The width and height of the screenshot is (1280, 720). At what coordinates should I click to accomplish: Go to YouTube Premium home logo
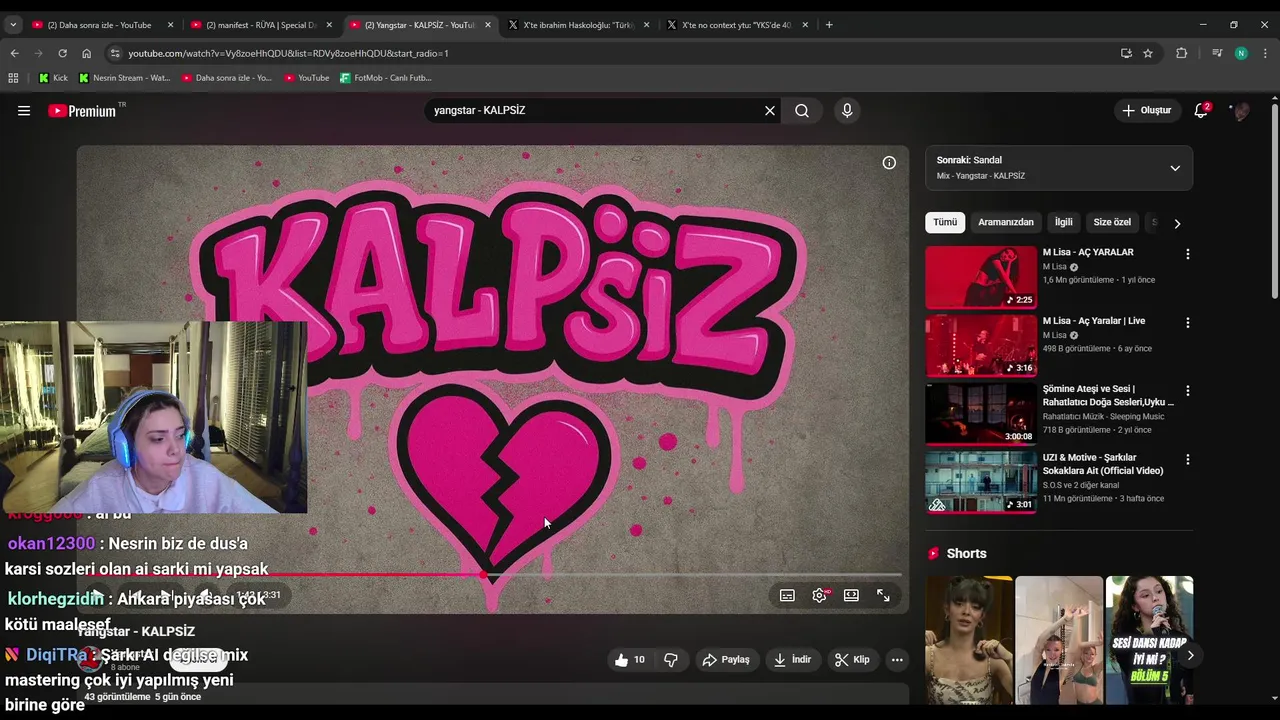tap(84, 111)
